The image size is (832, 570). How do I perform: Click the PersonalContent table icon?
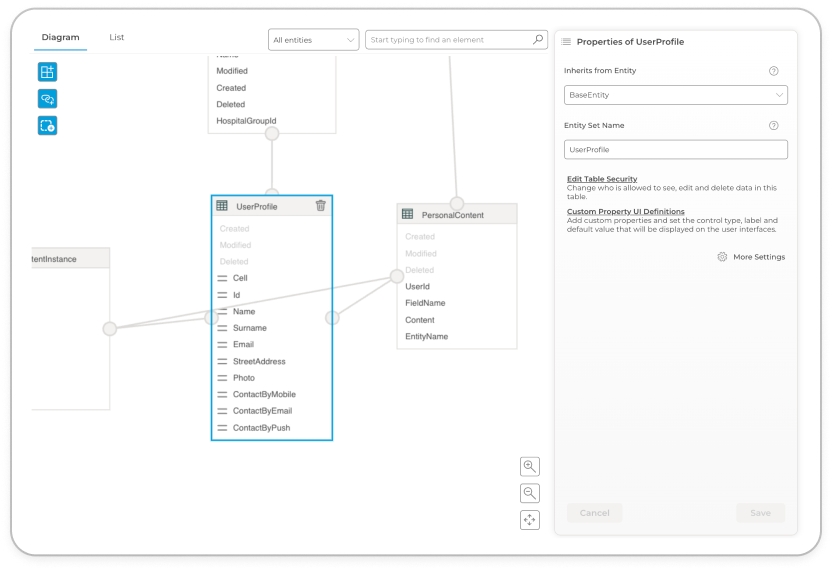click(x=408, y=214)
